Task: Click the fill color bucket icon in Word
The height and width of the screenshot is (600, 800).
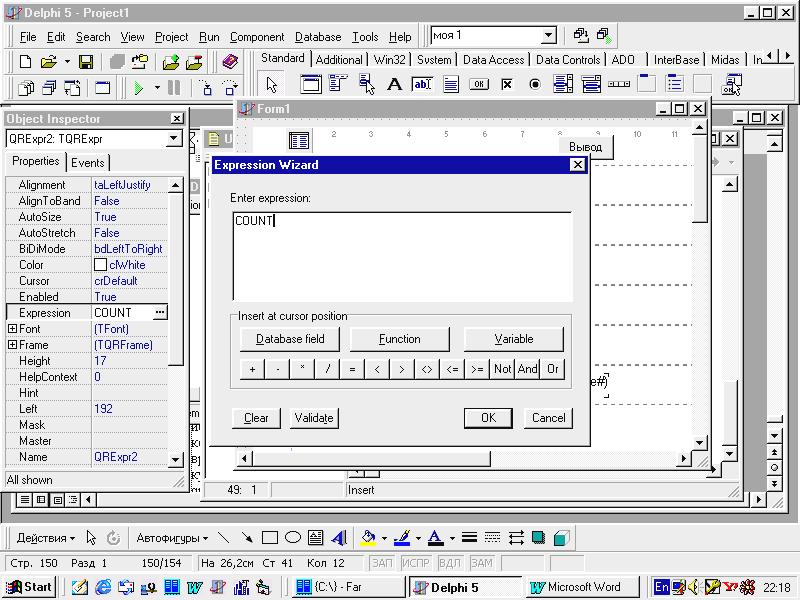Action: pos(368,538)
